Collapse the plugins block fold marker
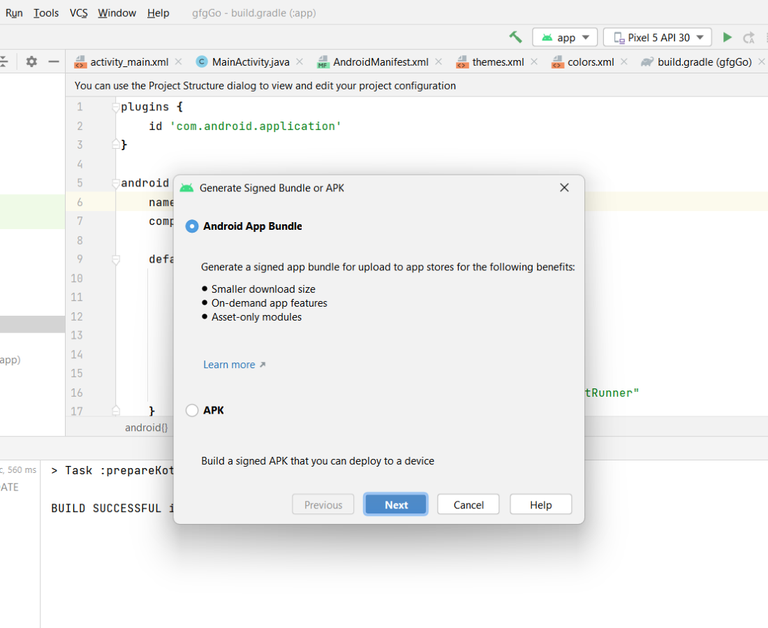 pyautogui.click(x=116, y=107)
